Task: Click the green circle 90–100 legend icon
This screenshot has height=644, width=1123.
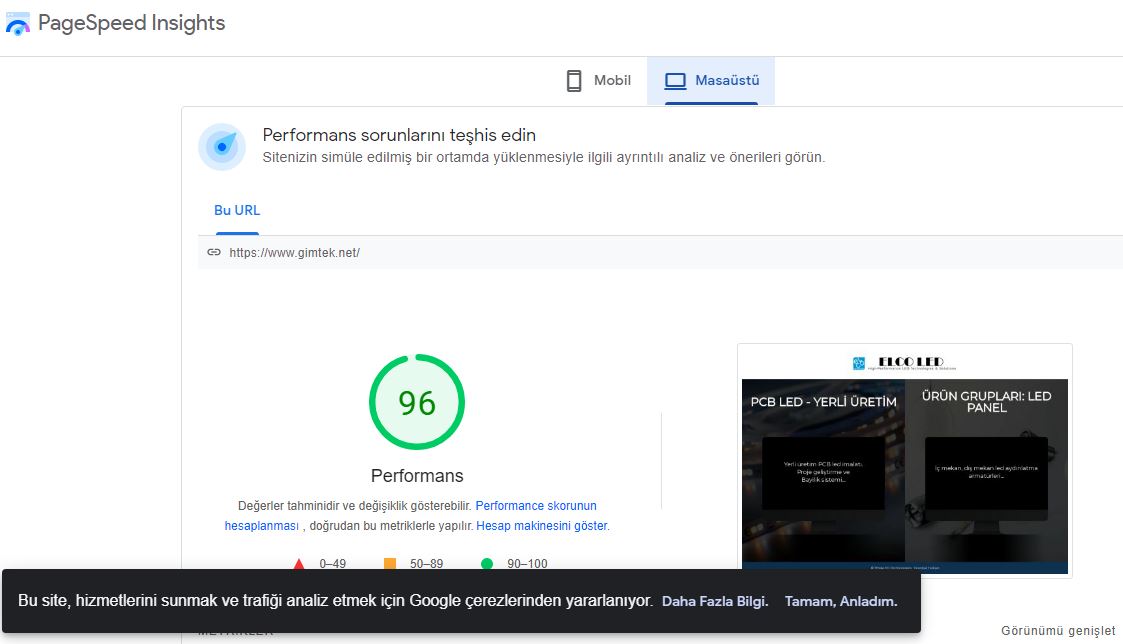Action: click(x=487, y=564)
